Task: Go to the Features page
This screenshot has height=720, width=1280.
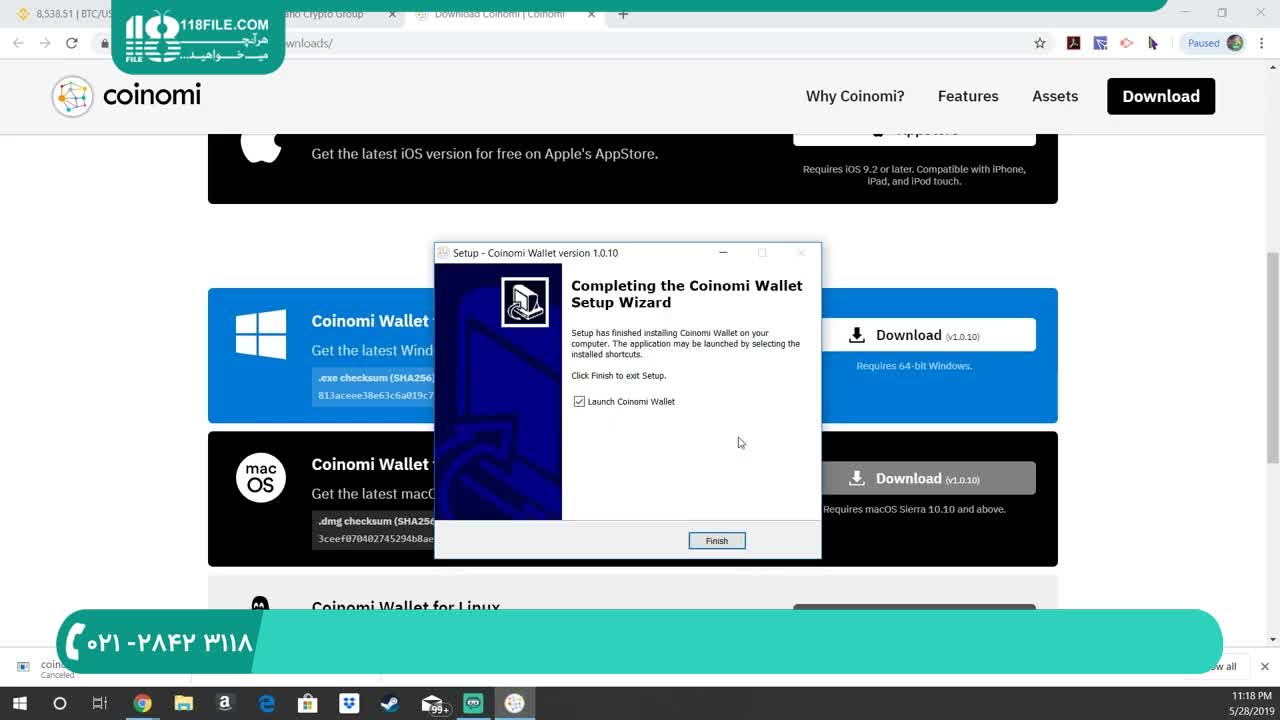Action: click(x=967, y=96)
